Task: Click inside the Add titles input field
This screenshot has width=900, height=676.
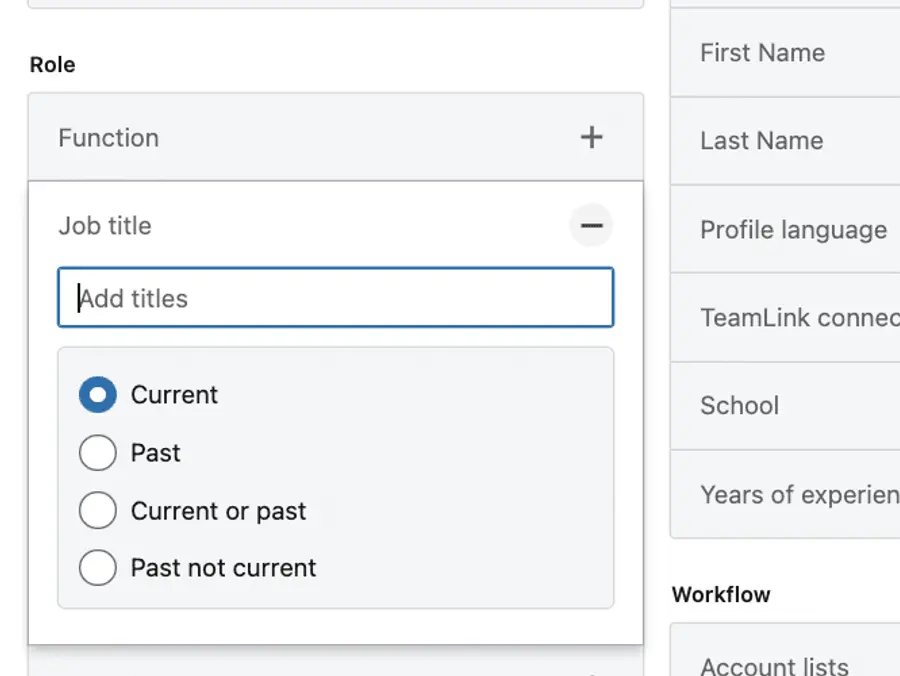Action: pyautogui.click(x=335, y=297)
